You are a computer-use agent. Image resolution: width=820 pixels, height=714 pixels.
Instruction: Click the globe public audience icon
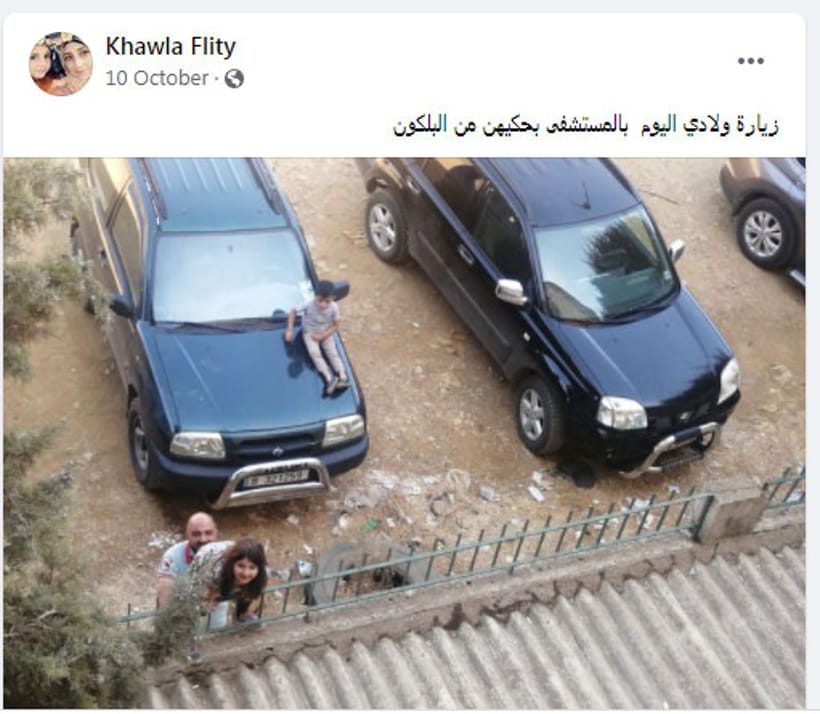pos(234,78)
